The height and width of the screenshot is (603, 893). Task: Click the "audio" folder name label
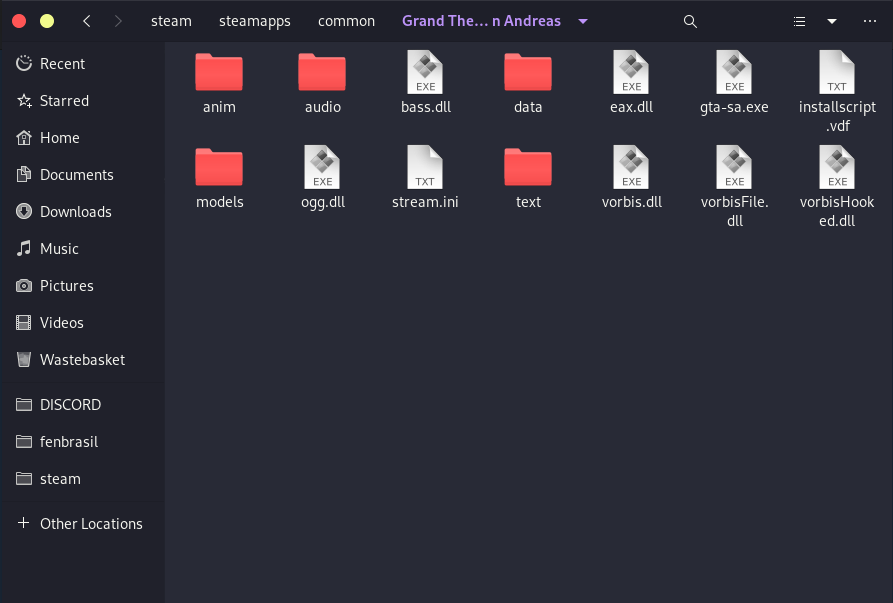coord(322,107)
